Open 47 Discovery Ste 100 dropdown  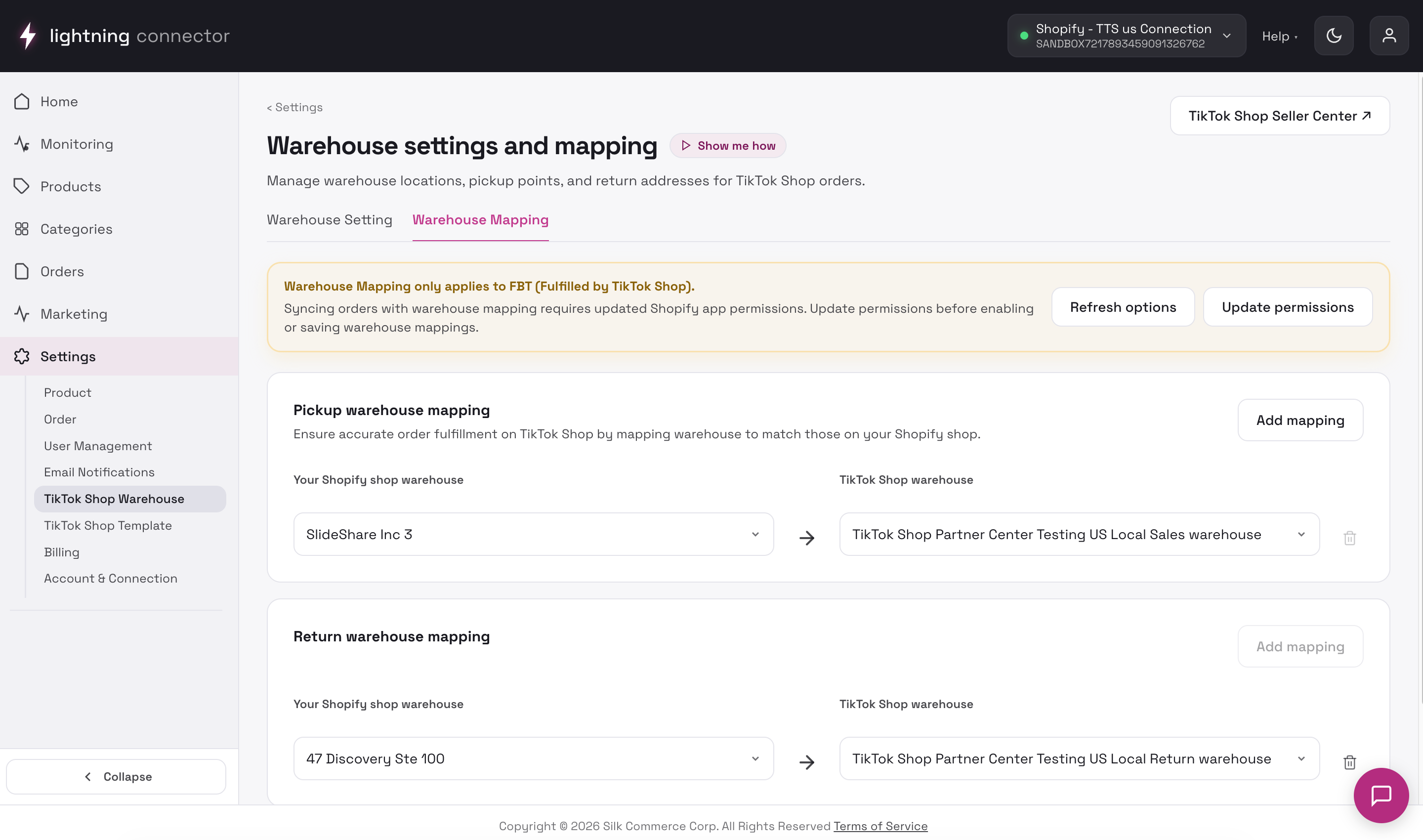click(533, 758)
